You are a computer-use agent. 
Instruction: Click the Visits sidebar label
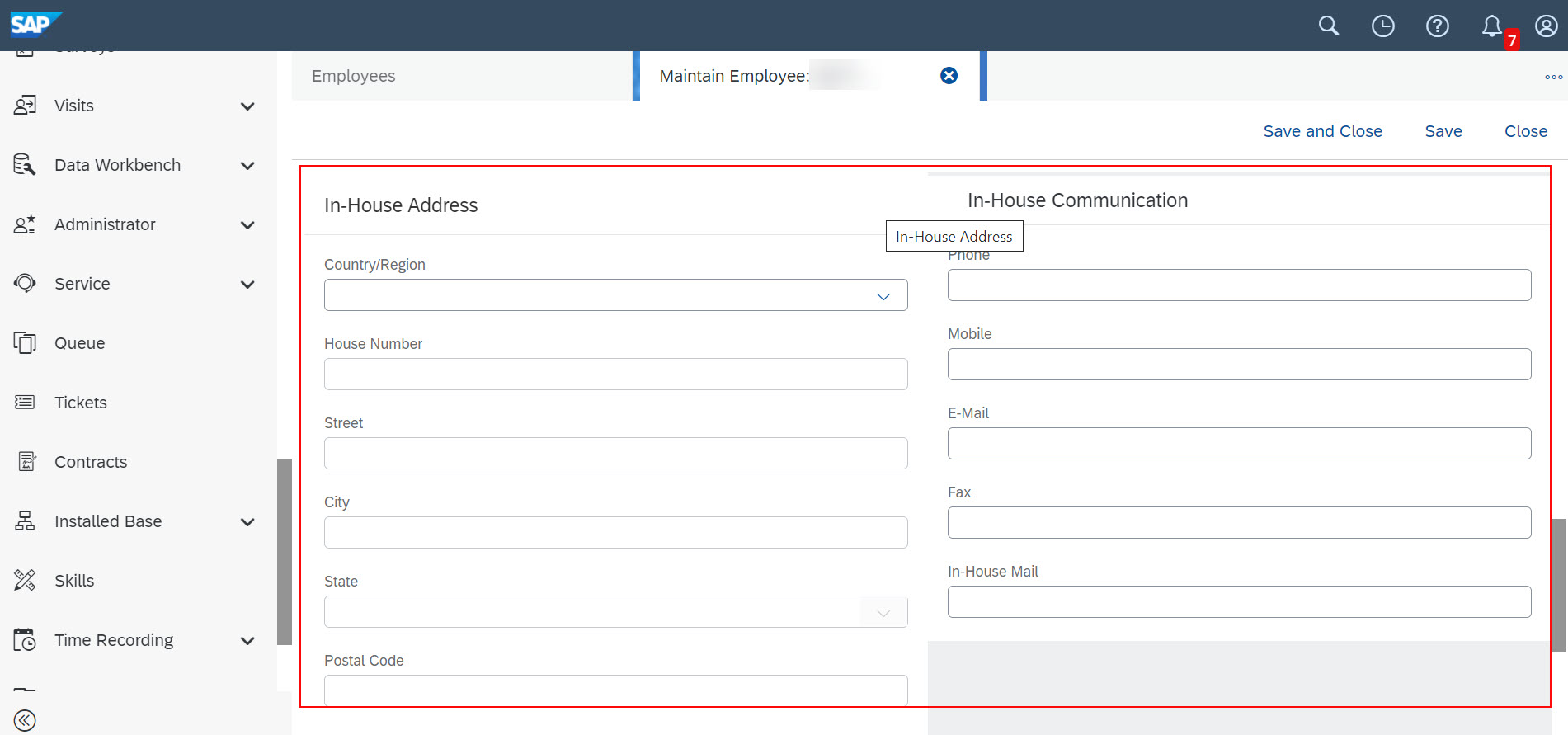coord(74,106)
